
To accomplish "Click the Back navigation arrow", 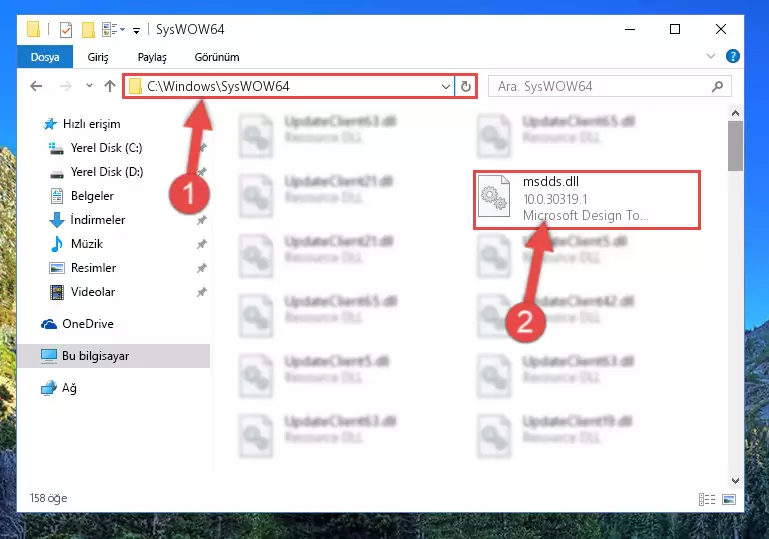I will coord(36,86).
